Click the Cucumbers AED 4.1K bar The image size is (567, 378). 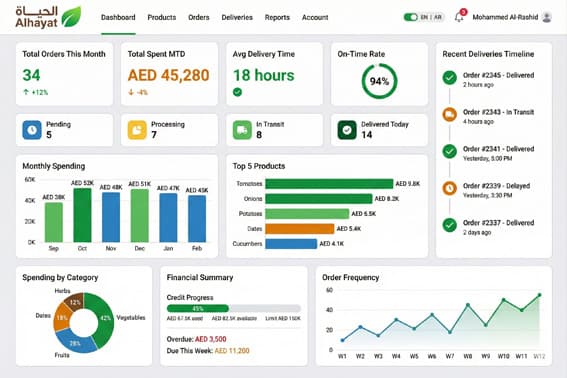click(291, 244)
